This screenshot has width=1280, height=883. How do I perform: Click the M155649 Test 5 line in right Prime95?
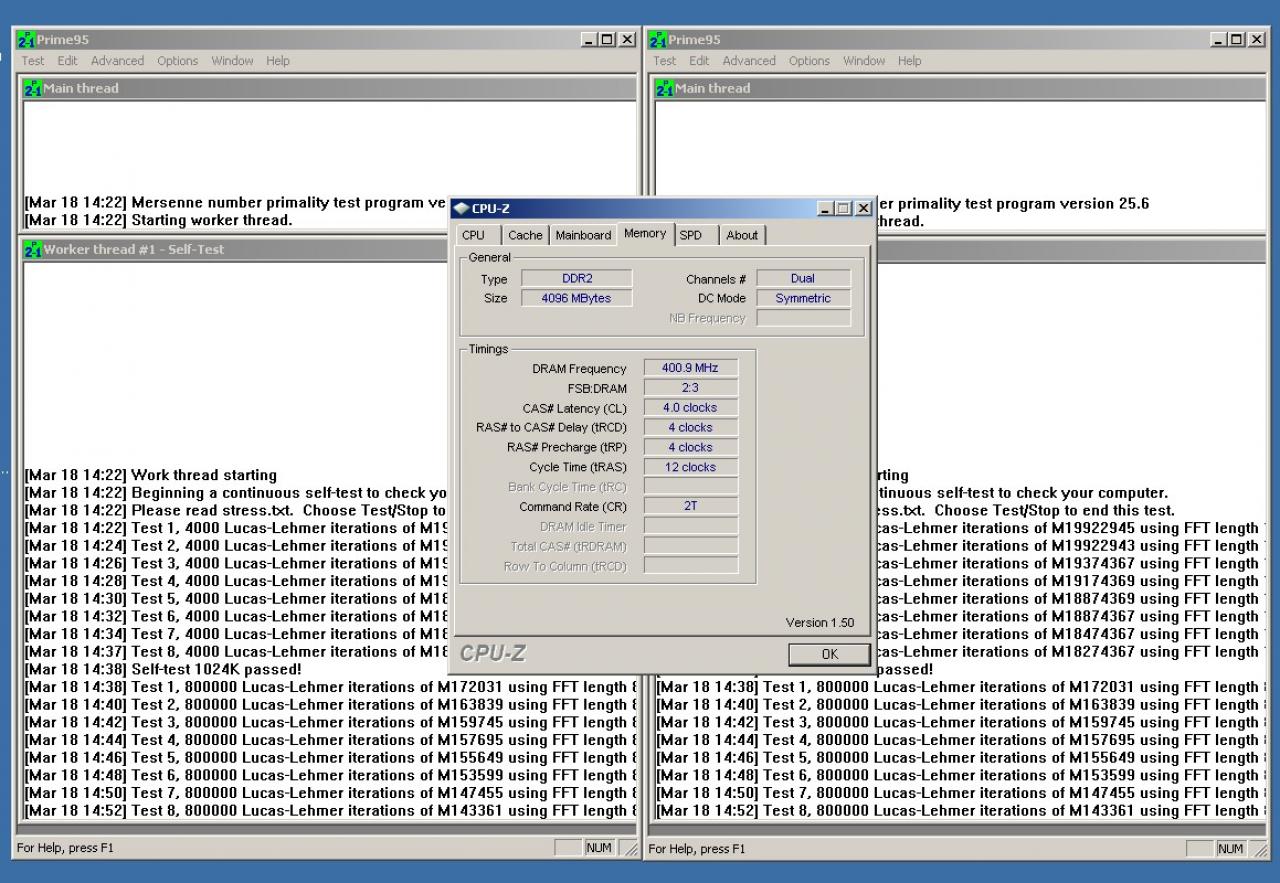(960, 757)
